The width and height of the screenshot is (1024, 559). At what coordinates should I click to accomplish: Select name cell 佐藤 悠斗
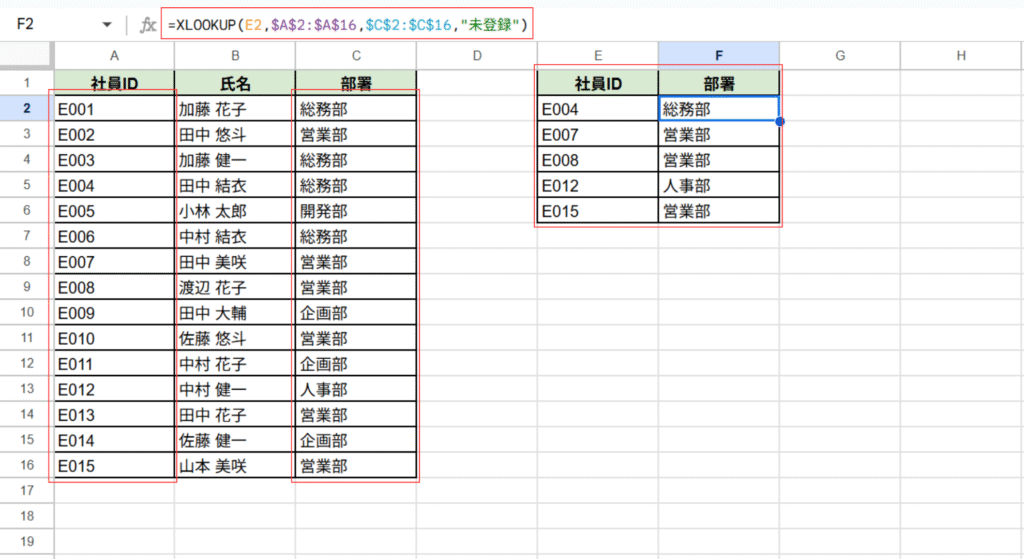tap(235, 338)
